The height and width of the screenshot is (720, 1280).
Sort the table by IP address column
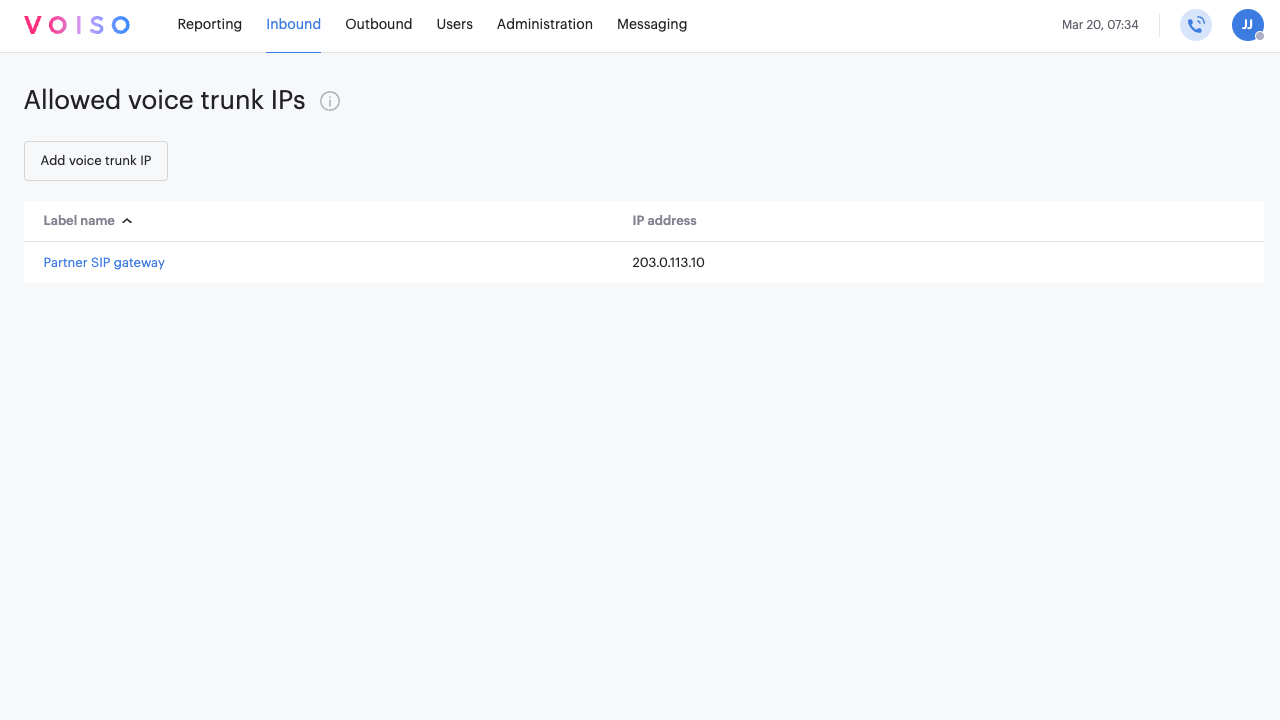pyautogui.click(x=664, y=220)
